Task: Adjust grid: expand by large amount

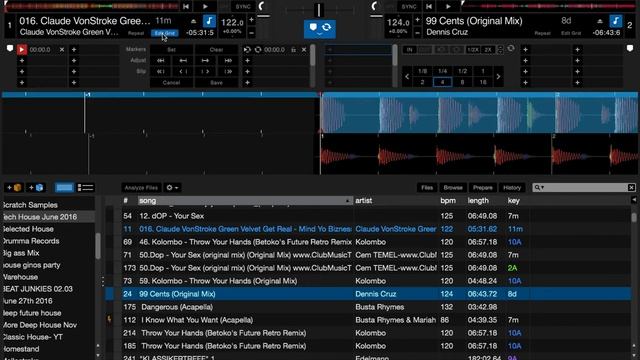Action: click(228, 60)
